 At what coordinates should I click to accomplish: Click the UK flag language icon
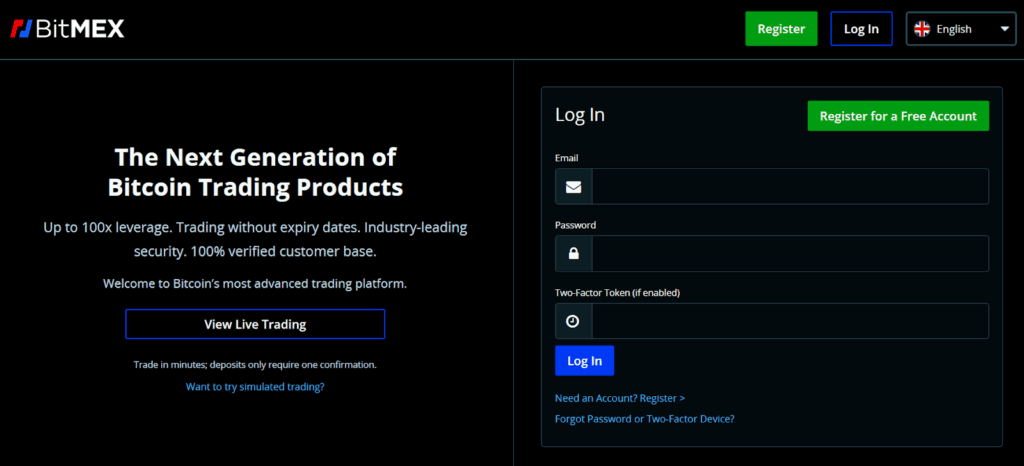tap(921, 29)
